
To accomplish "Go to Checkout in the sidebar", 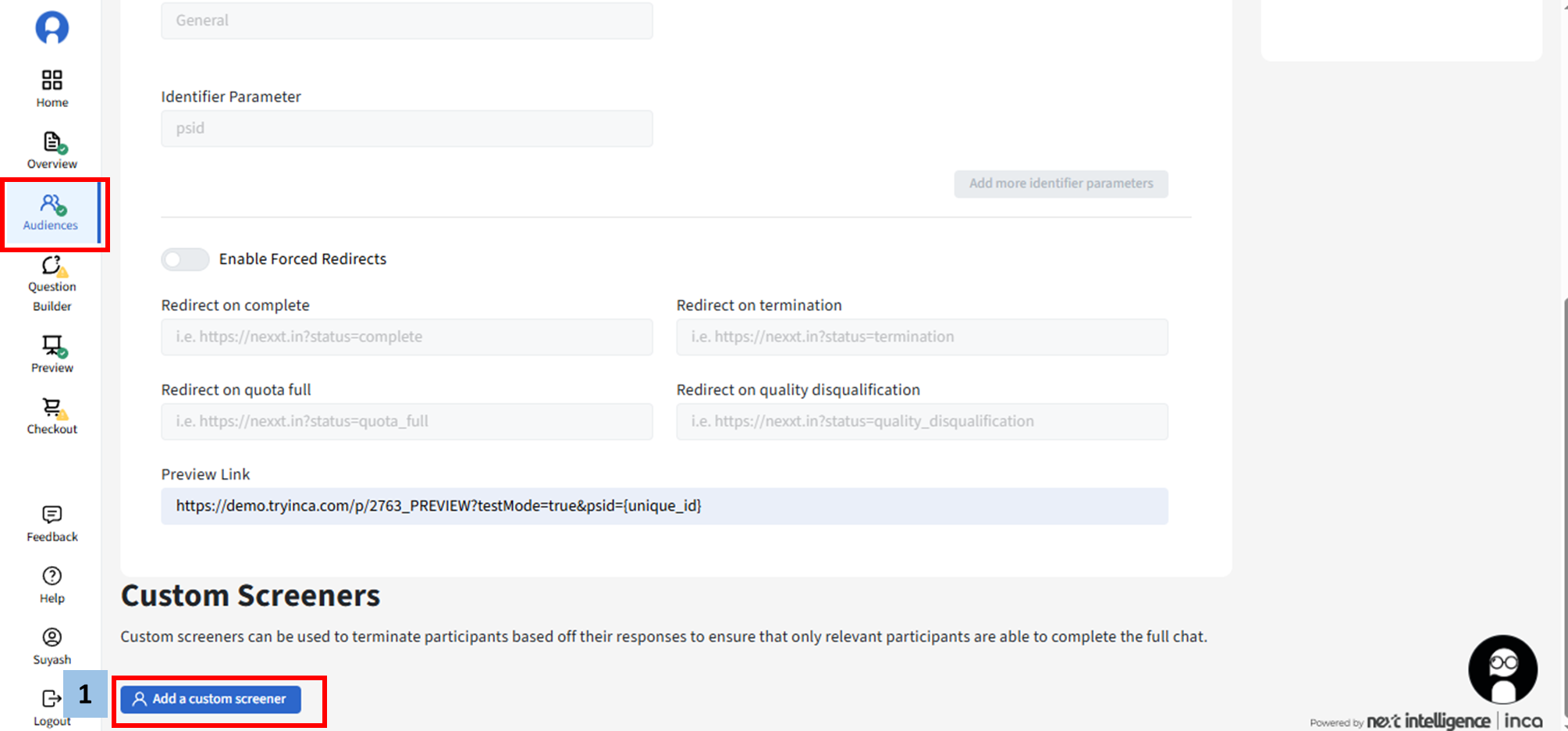I will click(x=52, y=408).
